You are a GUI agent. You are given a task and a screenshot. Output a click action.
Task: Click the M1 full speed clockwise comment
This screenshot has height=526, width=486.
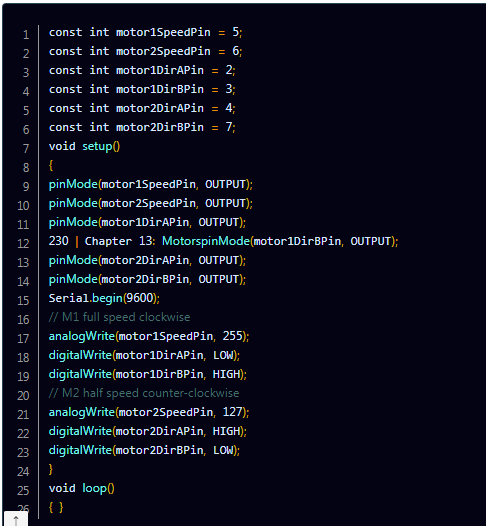point(119,317)
